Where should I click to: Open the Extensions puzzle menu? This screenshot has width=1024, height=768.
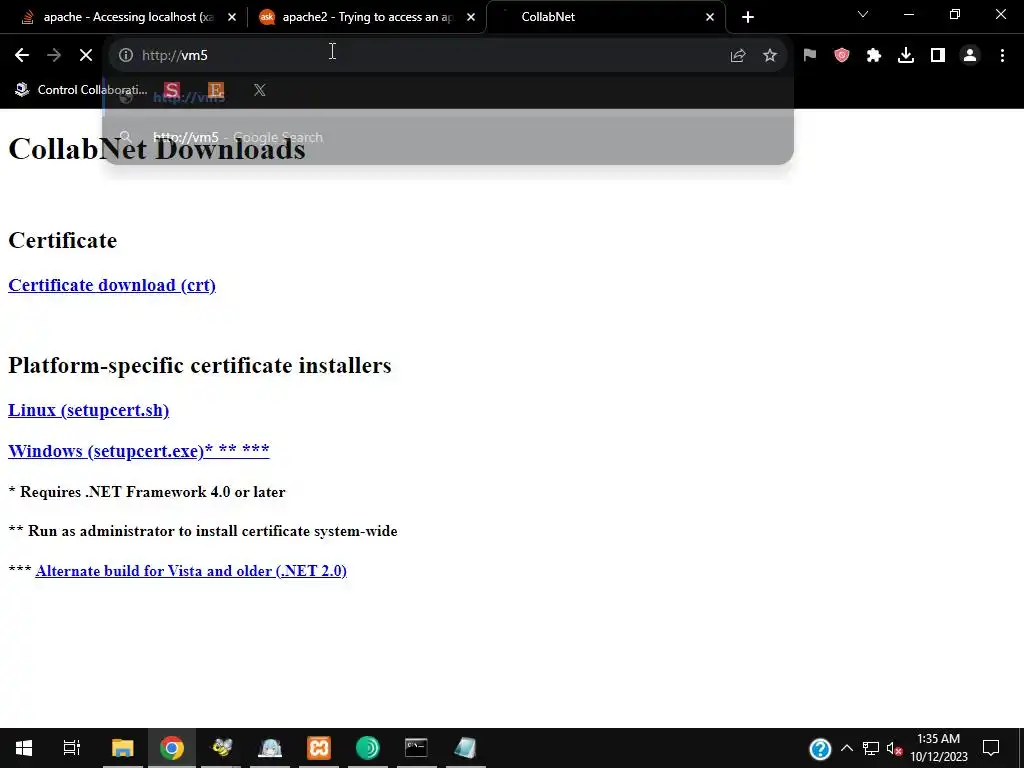pyautogui.click(x=874, y=56)
